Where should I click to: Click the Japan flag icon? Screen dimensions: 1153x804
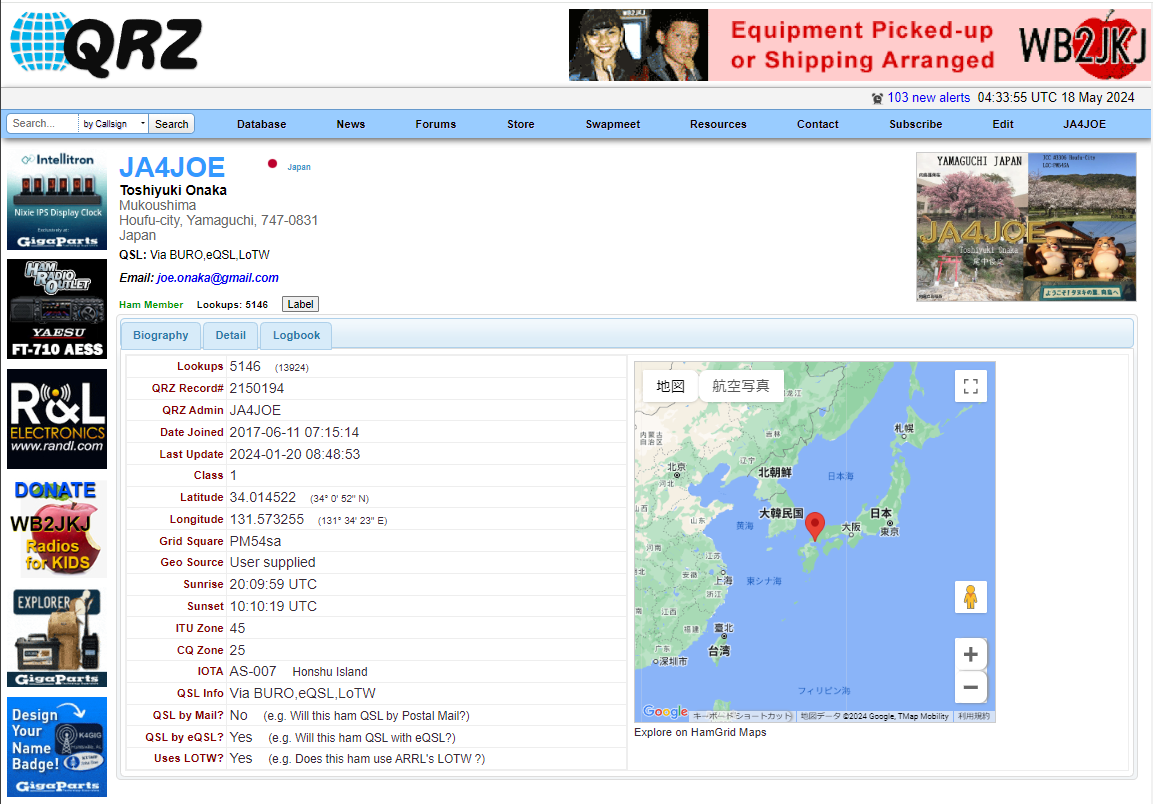(272, 164)
